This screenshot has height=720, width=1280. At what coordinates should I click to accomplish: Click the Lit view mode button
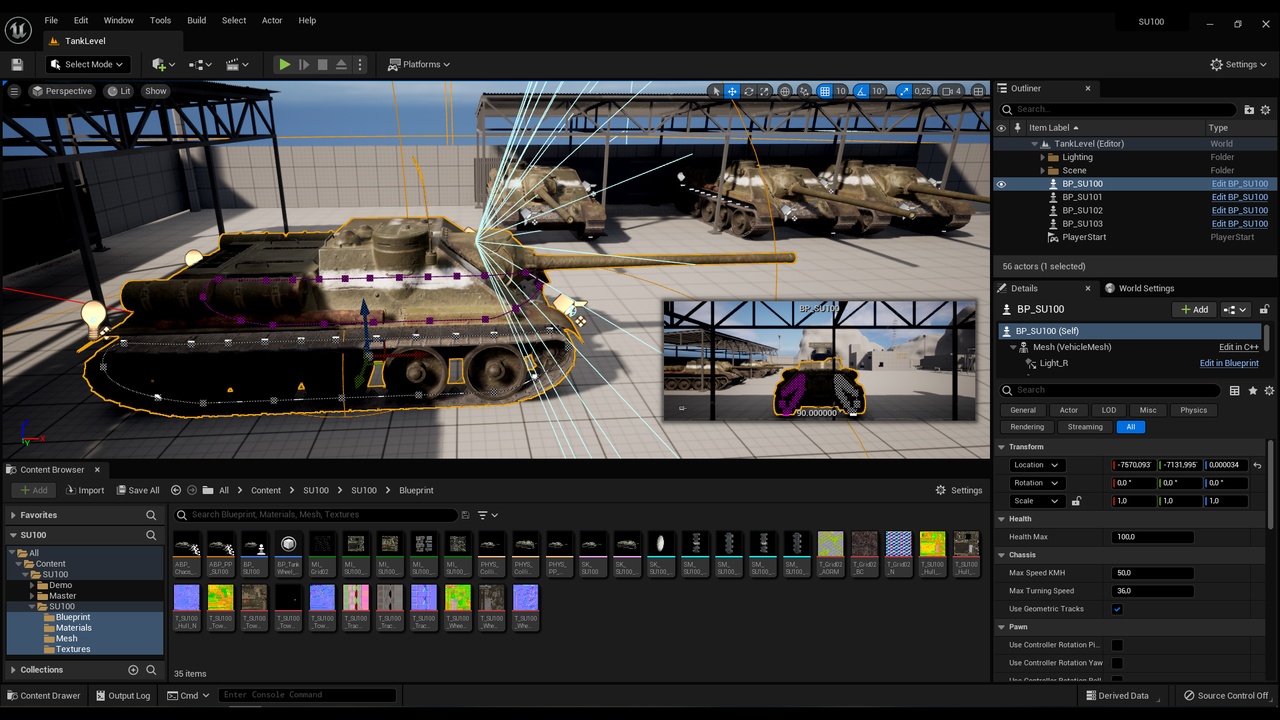pyautogui.click(x=119, y=91)
